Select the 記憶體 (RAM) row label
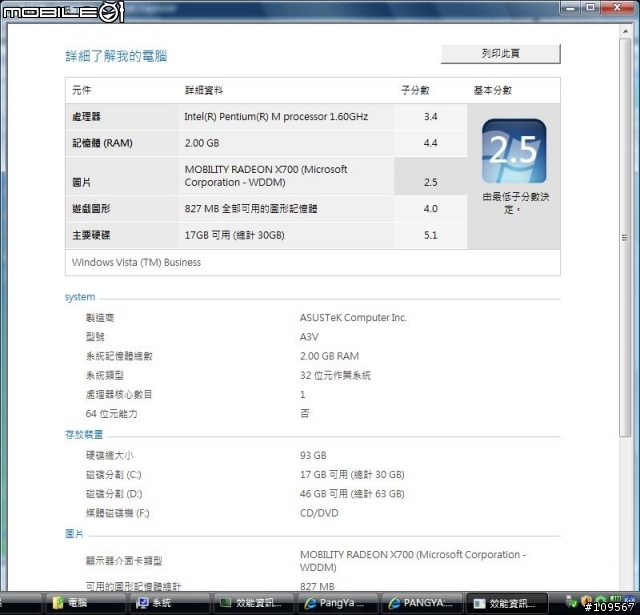Image resolution: width=640 pixels, height=615 pixels. pyautogui.click(x=102, y=143)
